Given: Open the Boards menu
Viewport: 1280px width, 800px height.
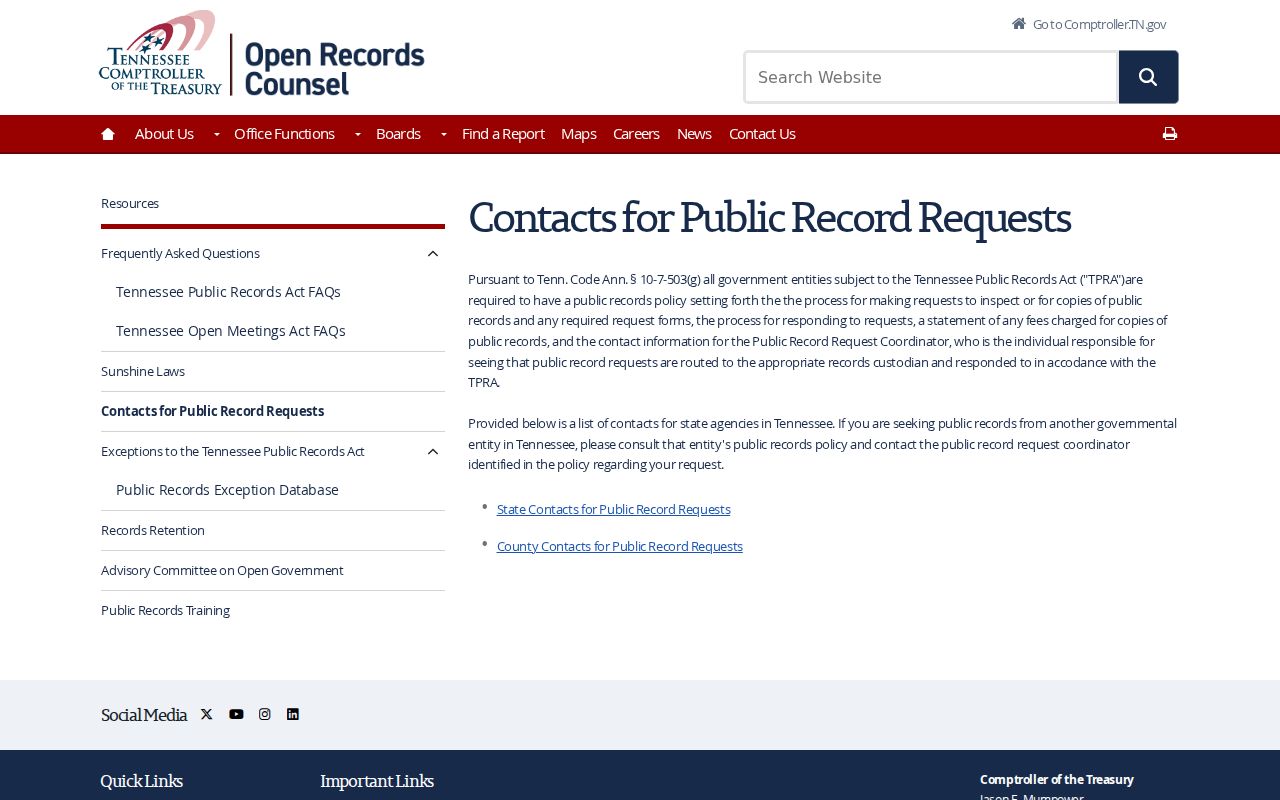Looking at the screenshot, I should tap(398, 134).
